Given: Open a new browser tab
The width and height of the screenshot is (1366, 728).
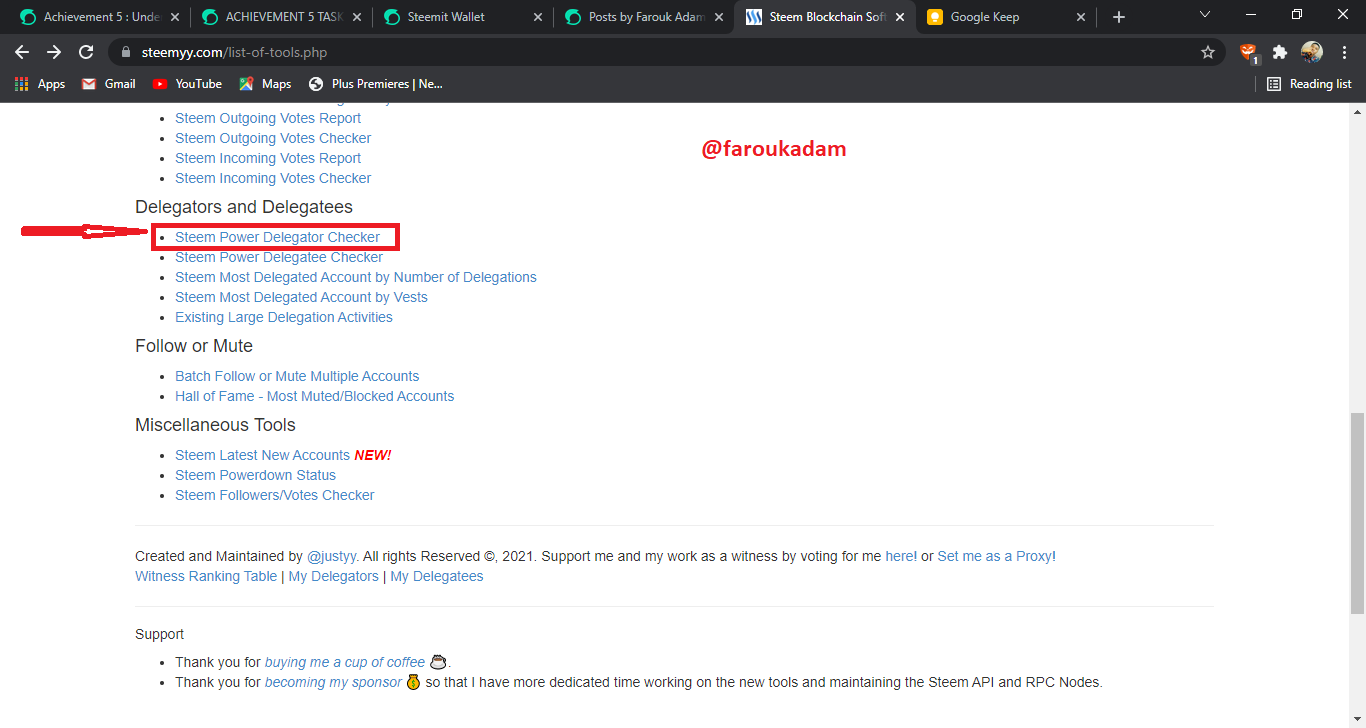Looking at the screenshot, I should tap(1119, 17).
